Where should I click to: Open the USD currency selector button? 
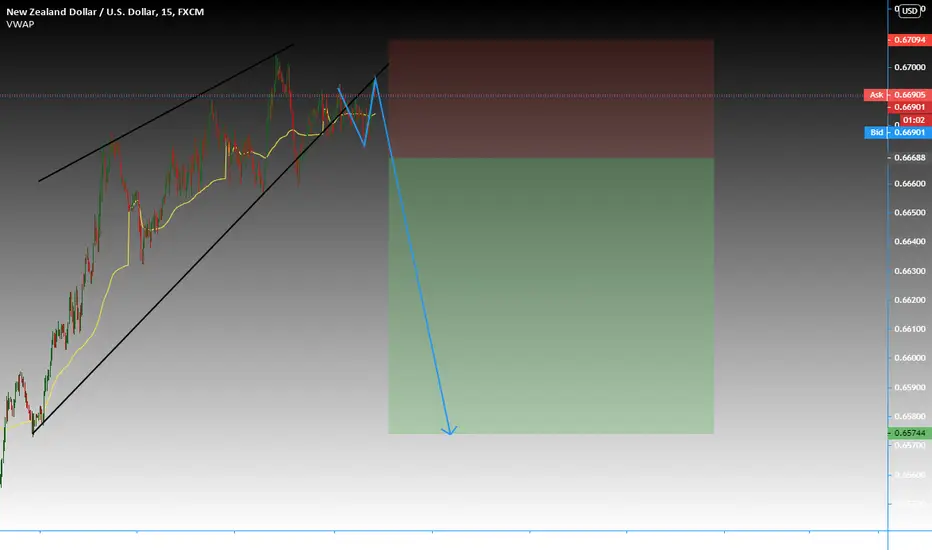[909, 11]
